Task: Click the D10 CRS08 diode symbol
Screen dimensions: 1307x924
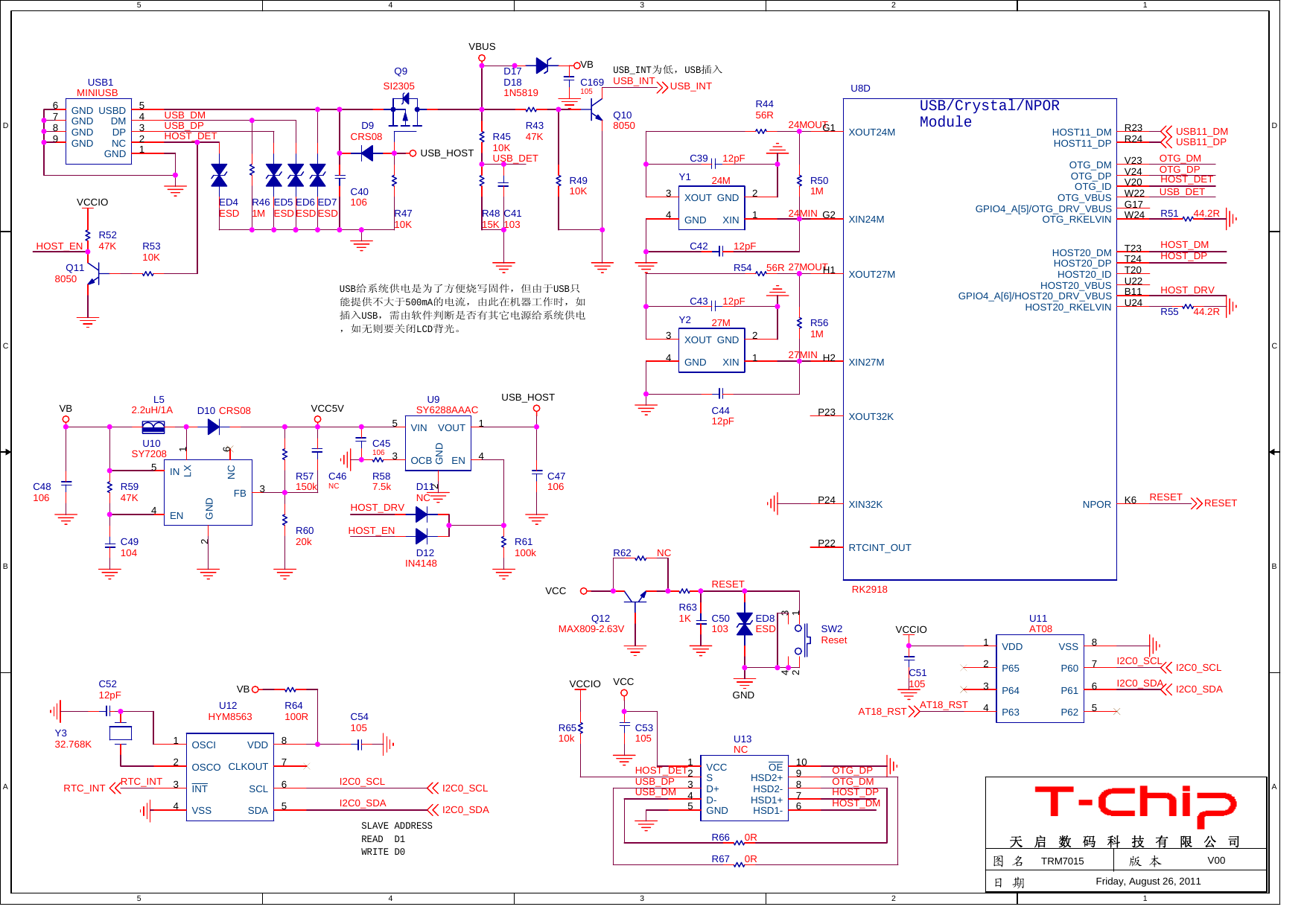Action: click(x=214, y=427)
